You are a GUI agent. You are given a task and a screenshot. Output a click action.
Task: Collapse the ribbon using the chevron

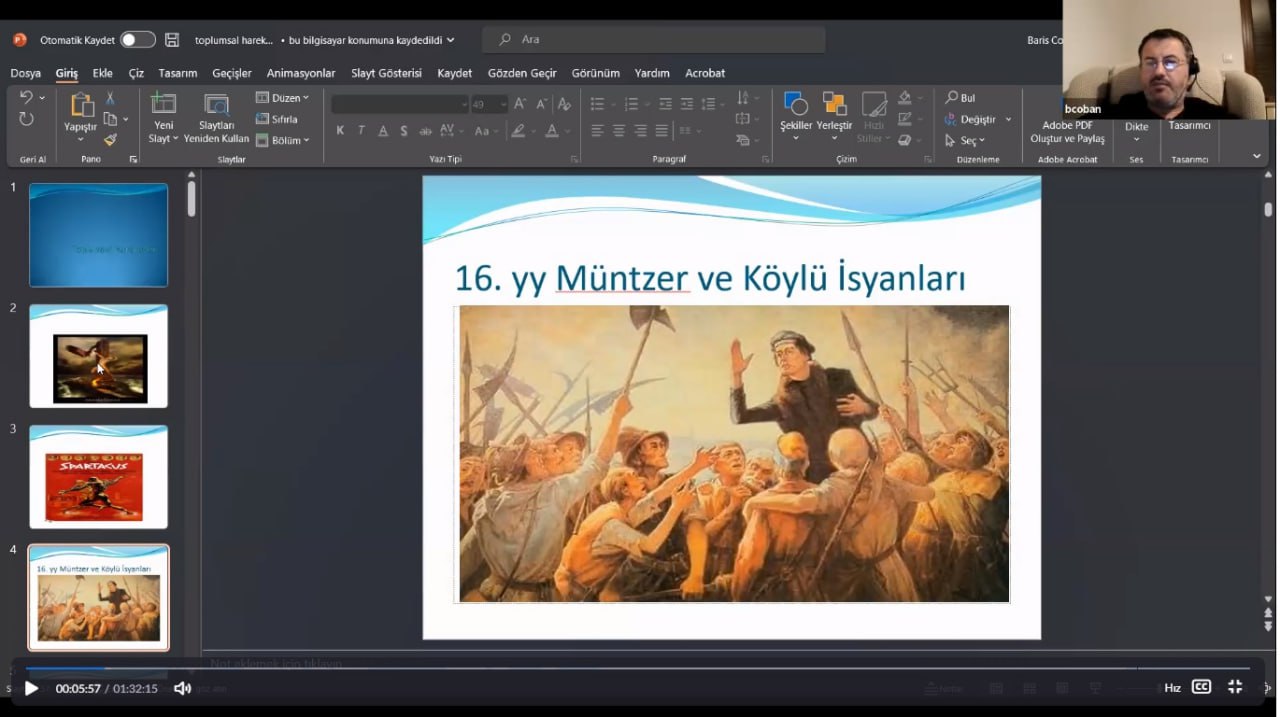click(1257, 156)
